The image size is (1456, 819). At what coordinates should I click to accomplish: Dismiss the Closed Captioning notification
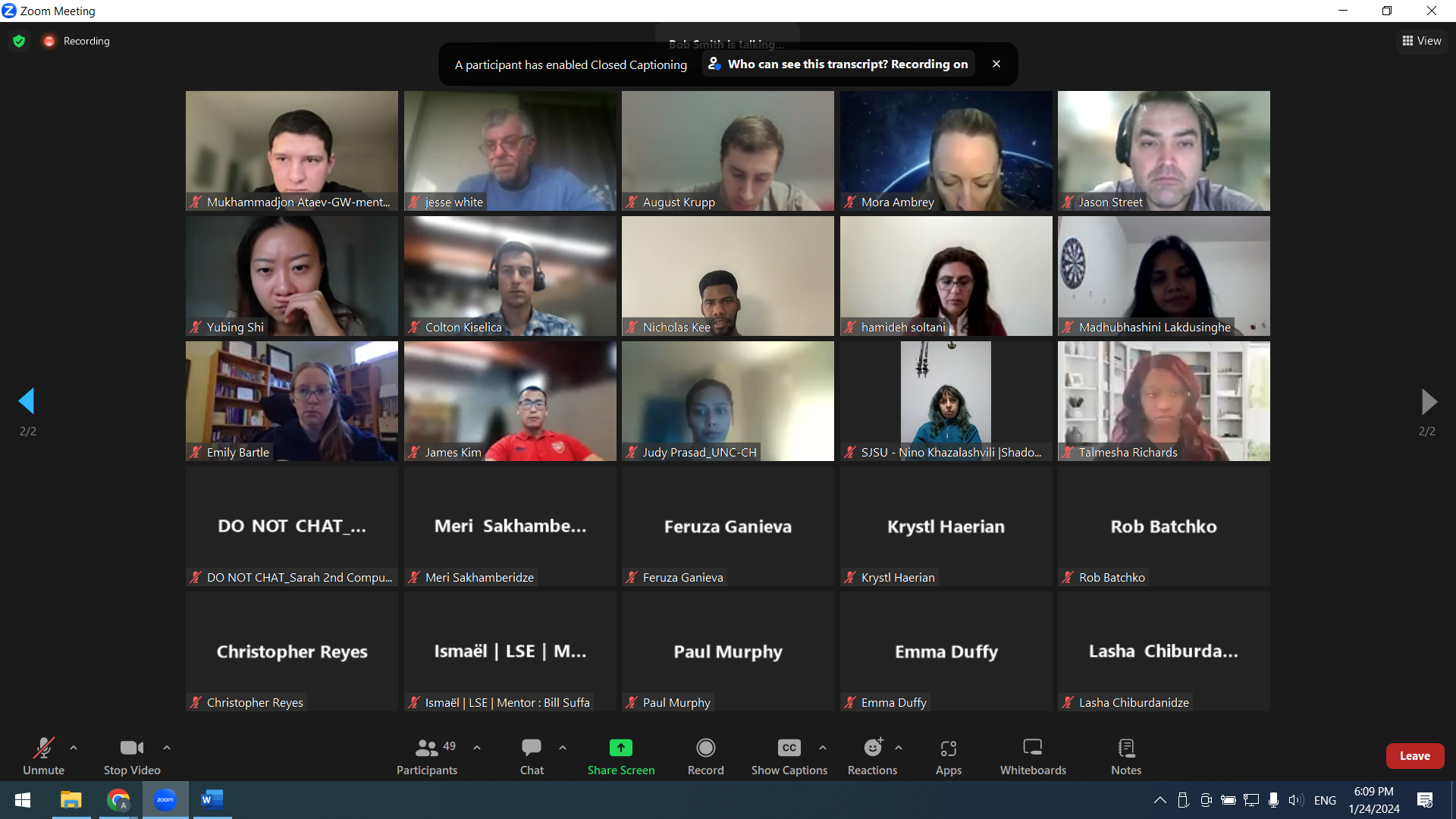(x=996, y=64)
